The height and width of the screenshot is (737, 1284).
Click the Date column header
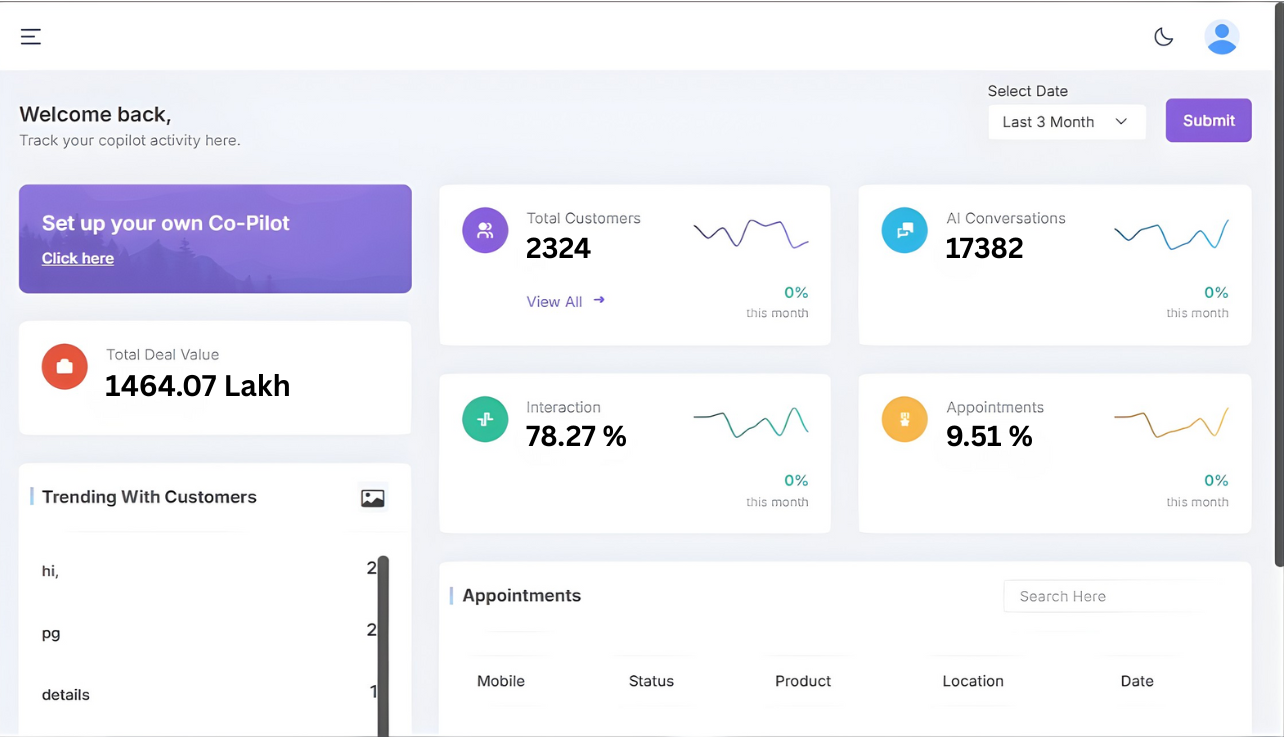tap(1137, 681)
